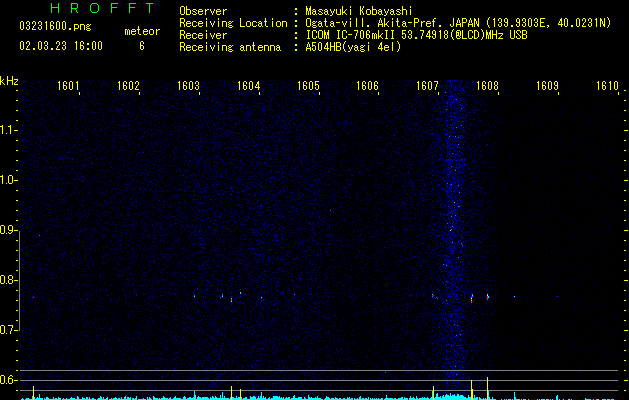This screenshot has width=629, height=400.
Task: Click frequency axis label 1.0
Action: (x=8, y=180)
